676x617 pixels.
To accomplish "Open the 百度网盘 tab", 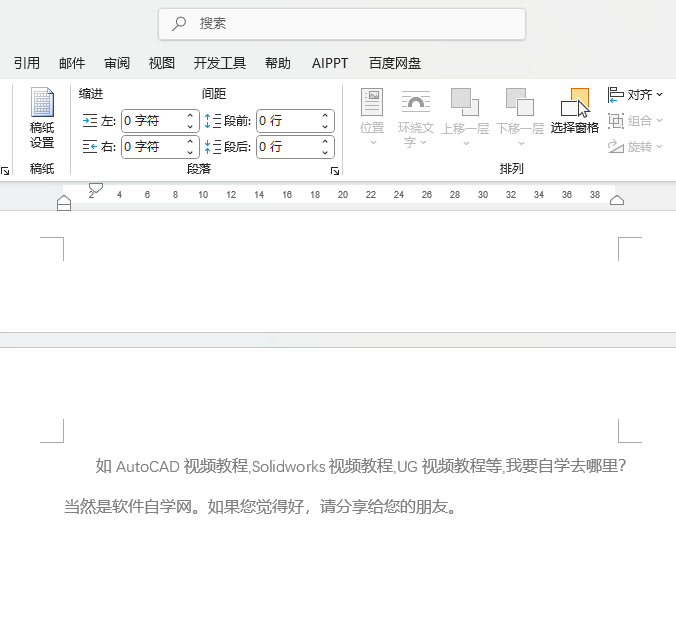I will tap(395, 63).
